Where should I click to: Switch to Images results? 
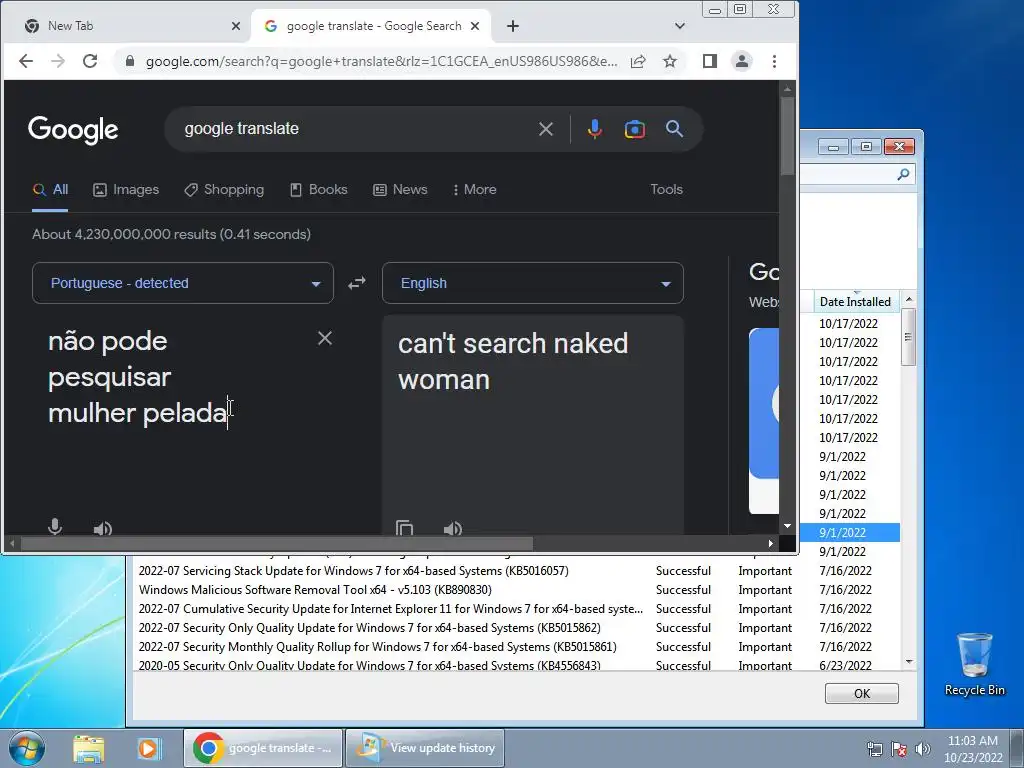tap(126, 190)
